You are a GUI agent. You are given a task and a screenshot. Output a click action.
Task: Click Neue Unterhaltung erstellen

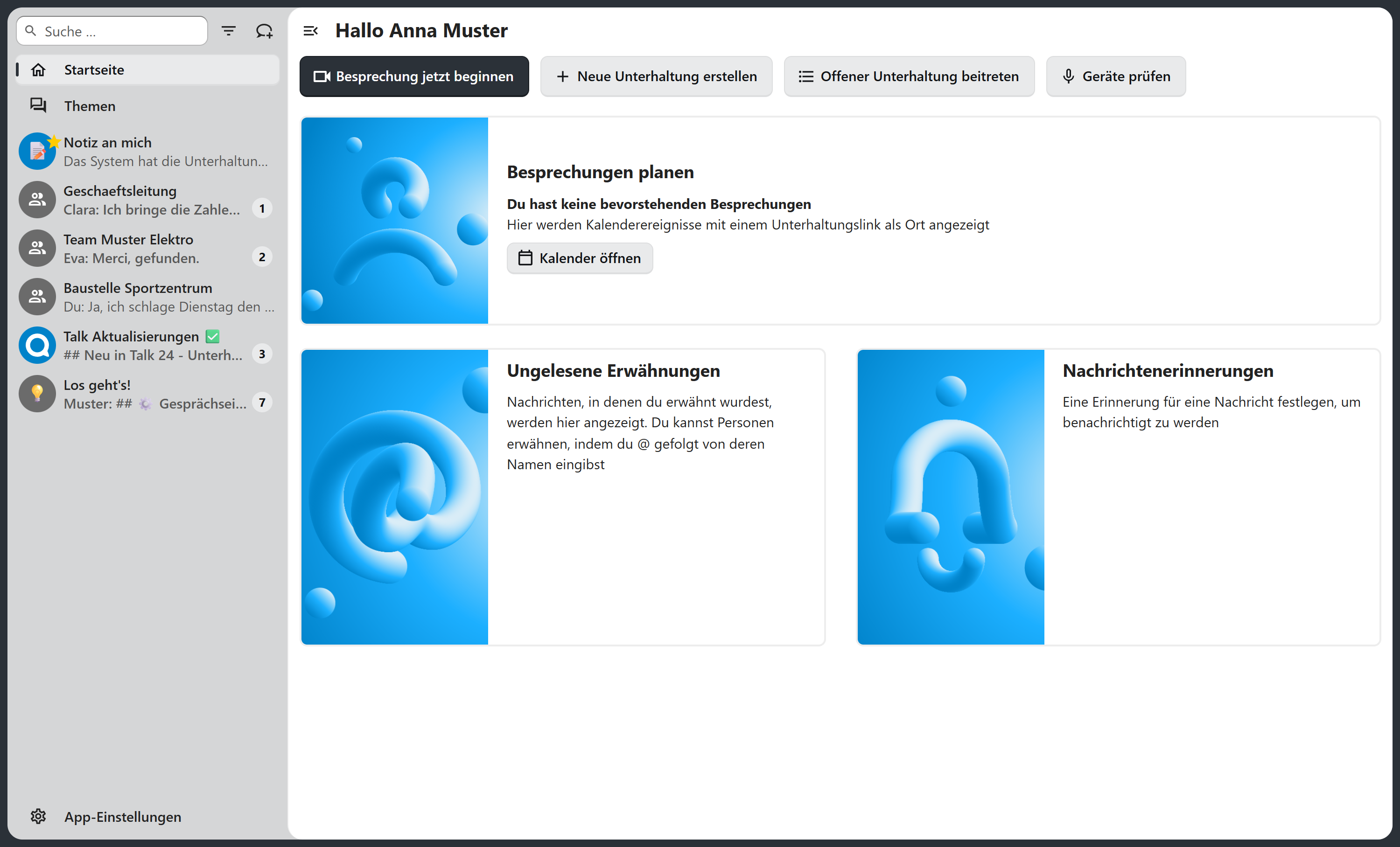coord(656,76)
